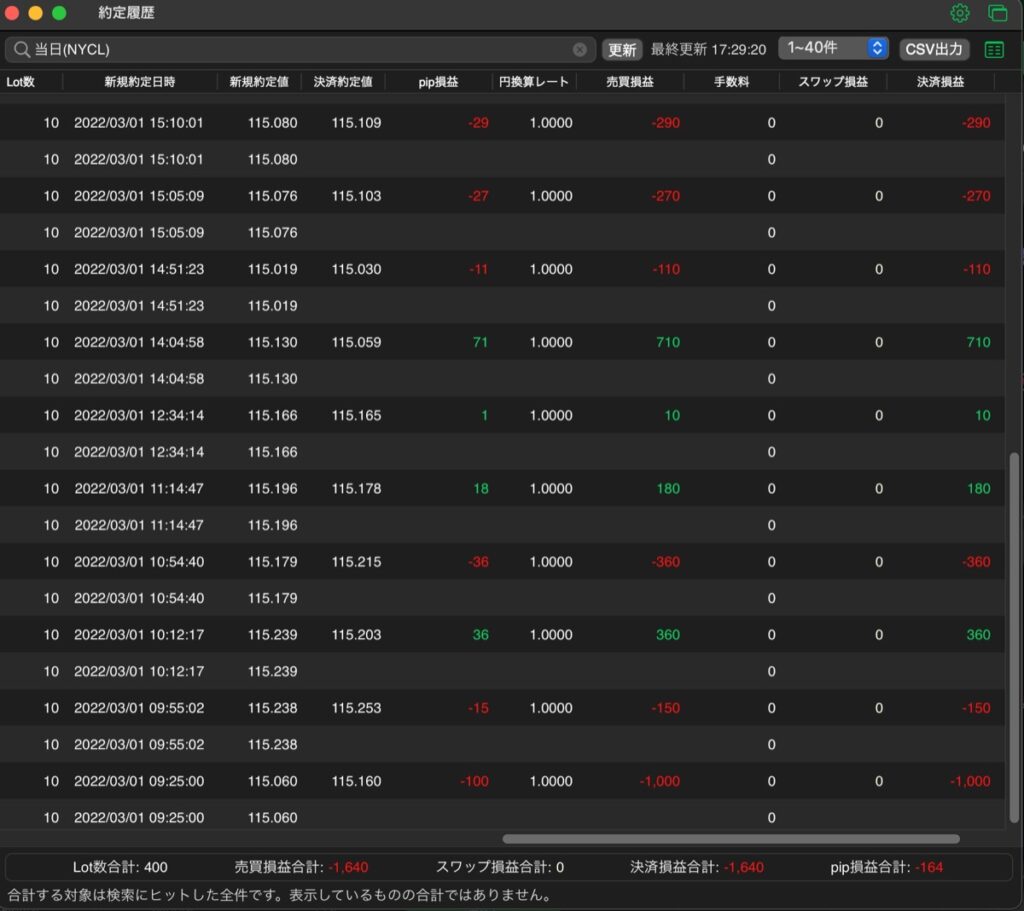
Task: Click the green table column view icon
Action: (994, 50)
